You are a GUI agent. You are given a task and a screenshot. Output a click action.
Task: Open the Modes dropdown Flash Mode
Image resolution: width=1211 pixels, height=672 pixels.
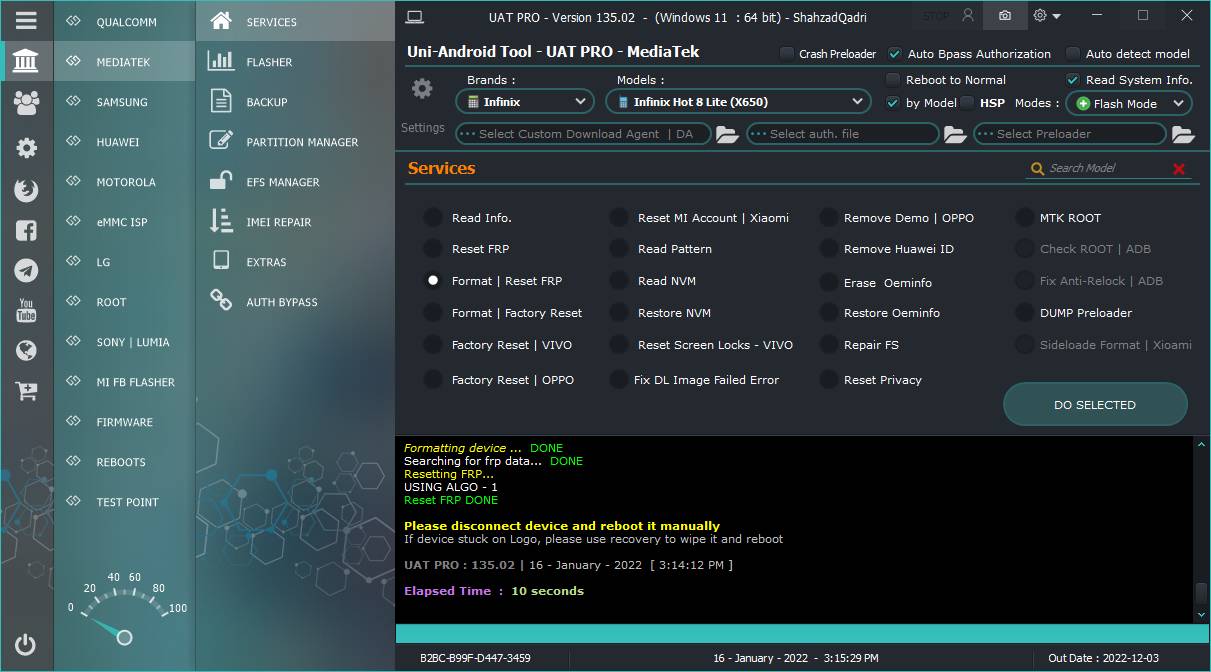point(1129,103)
